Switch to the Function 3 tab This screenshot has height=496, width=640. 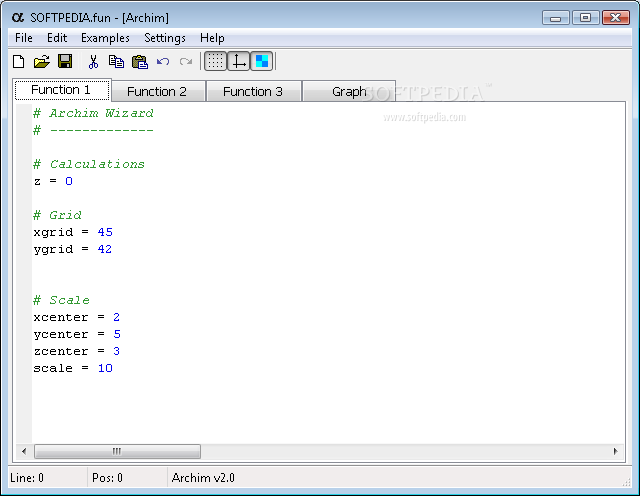[x=253, y=91]
